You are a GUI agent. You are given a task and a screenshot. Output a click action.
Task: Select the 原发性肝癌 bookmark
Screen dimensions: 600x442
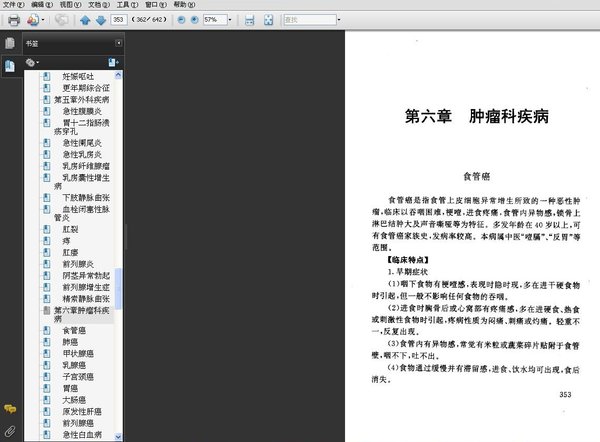click(82, 411)
